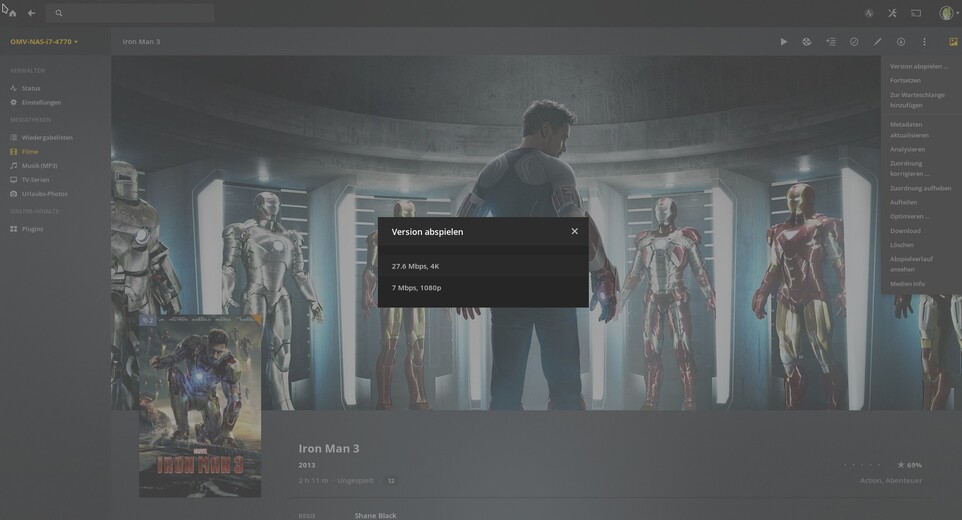Screen dimensions: 962x520
Task: Select 'Metadaten aktualisieren' entry
Action: tap(909, 129)
